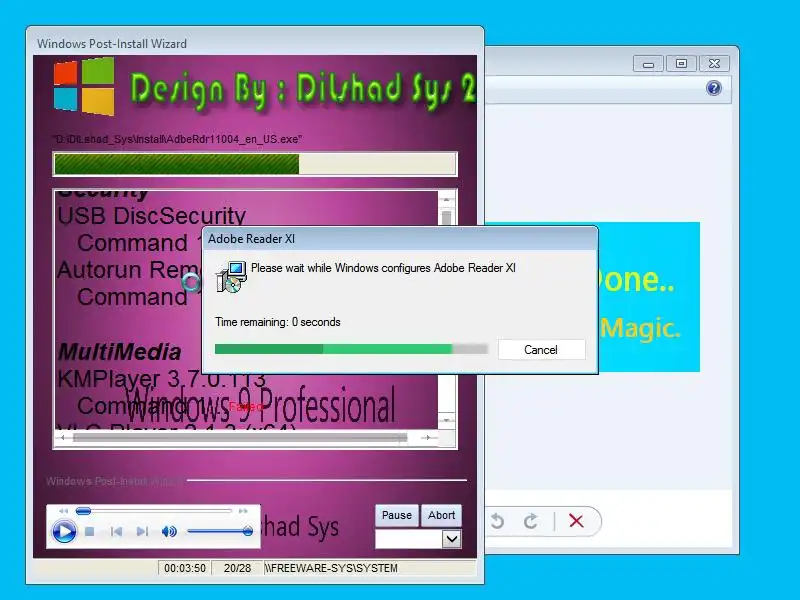
Task: Mute the media player volume icon
Action: click(169, 532)
